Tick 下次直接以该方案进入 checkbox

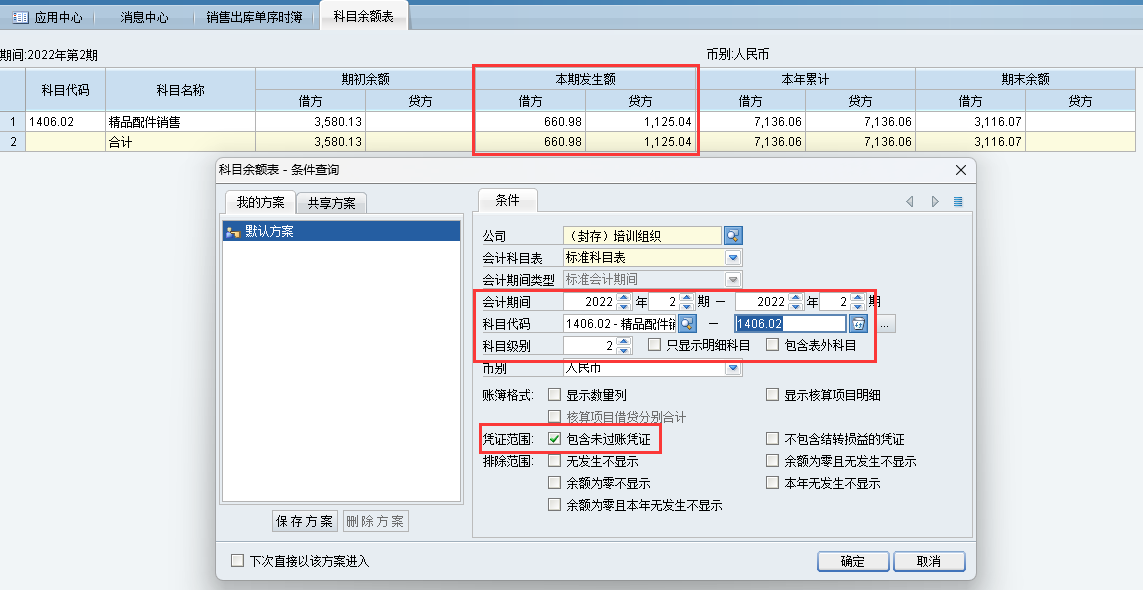tap(238, 561)
